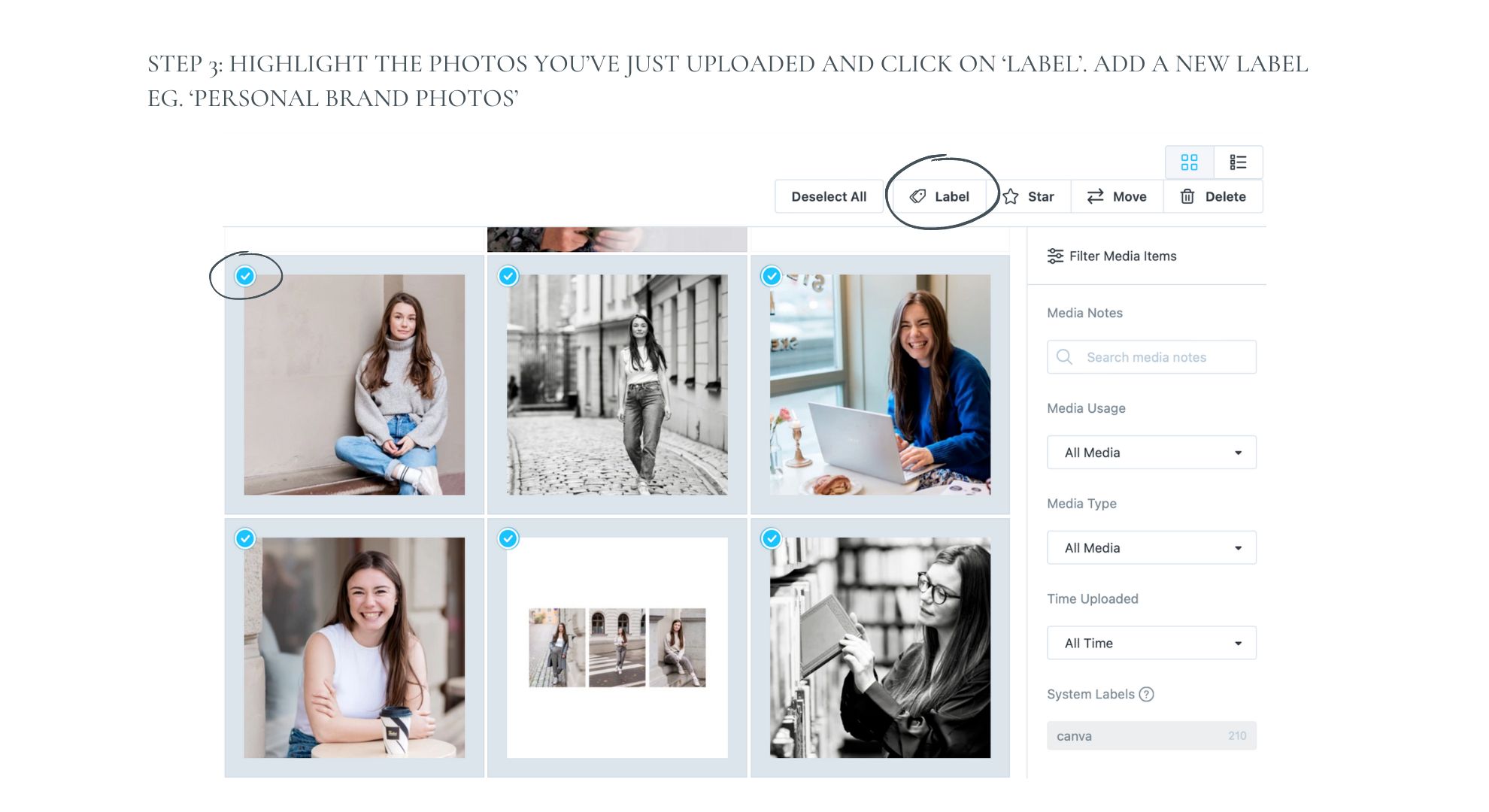Open the Media Usage dropdown
The width and height of the screenshot is (1489, 812).
pyautogui.click(x=1151, y=453)
